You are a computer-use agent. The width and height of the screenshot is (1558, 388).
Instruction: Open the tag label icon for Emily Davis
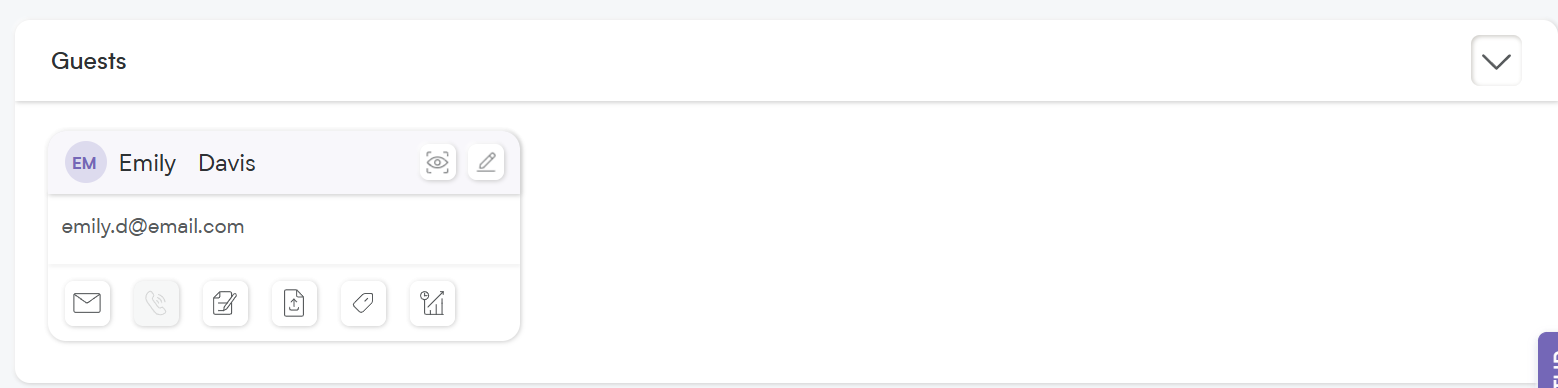point(363,303)
